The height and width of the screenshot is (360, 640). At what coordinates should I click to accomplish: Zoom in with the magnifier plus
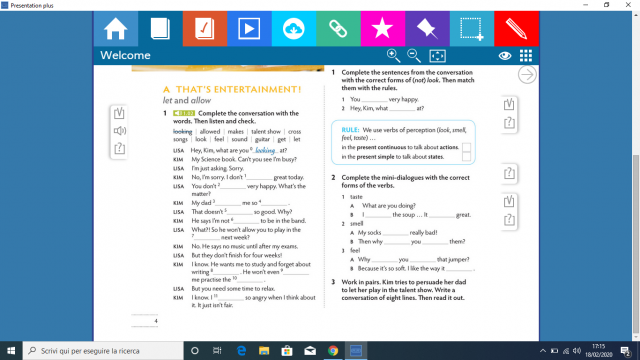pyautogui.click(x=393, y=56)
